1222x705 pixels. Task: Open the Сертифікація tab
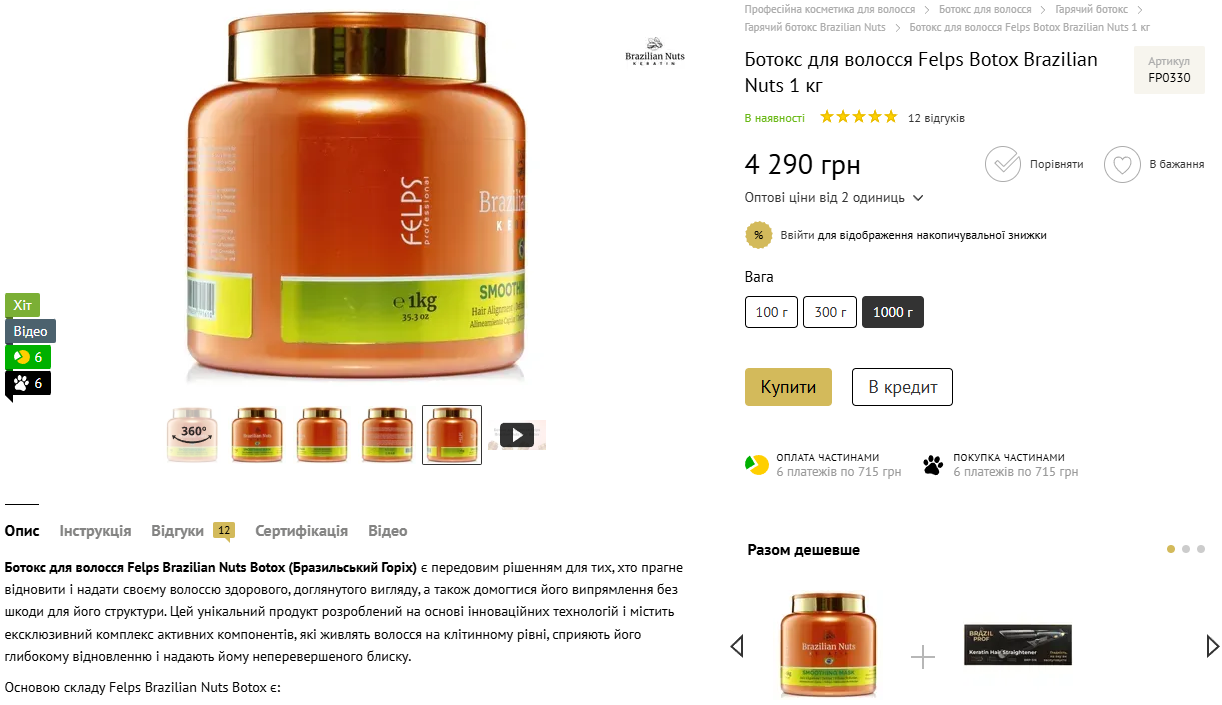(301, 531)
